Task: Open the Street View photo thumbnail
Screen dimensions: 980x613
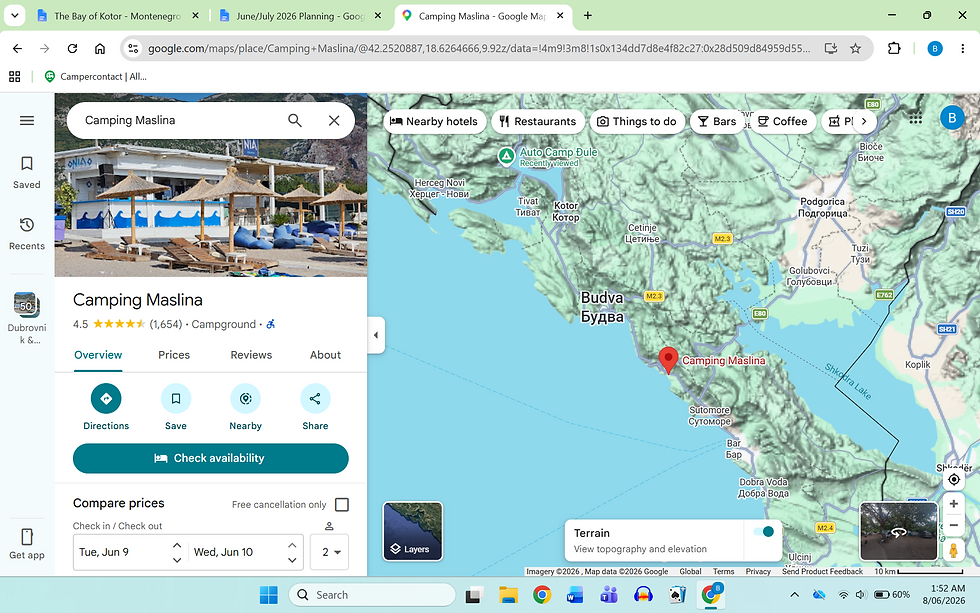Action: click(899, 531)
